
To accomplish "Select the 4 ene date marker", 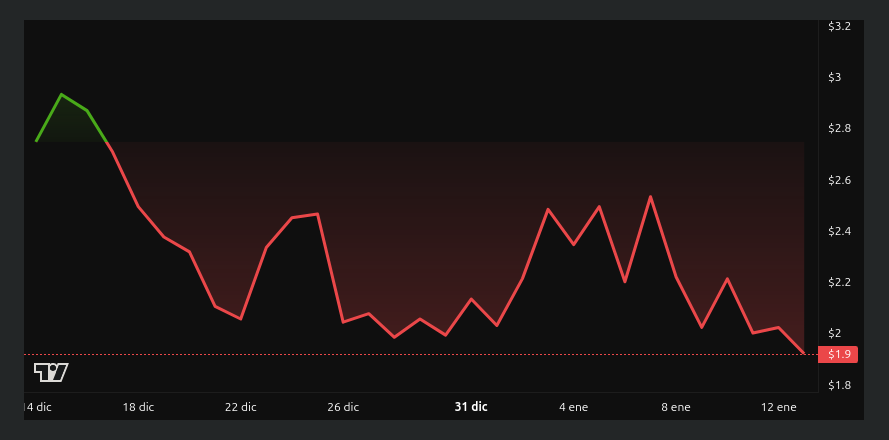I will pyautogui.click(x=574, y=407).
